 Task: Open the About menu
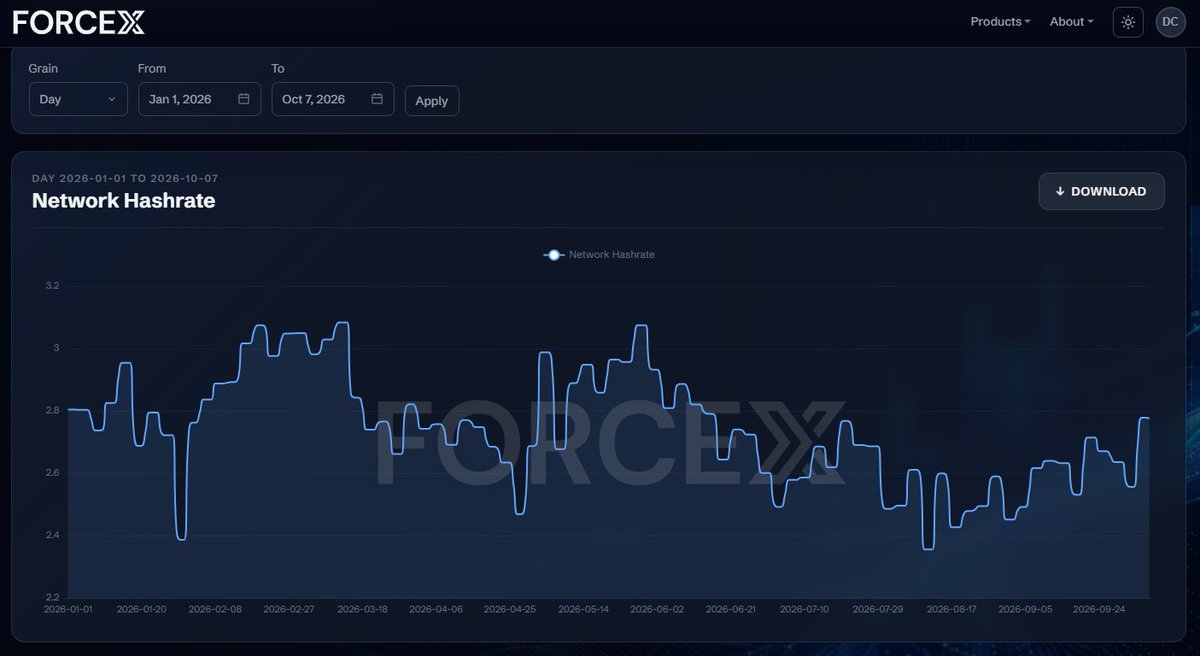(x=1071, y=21)
